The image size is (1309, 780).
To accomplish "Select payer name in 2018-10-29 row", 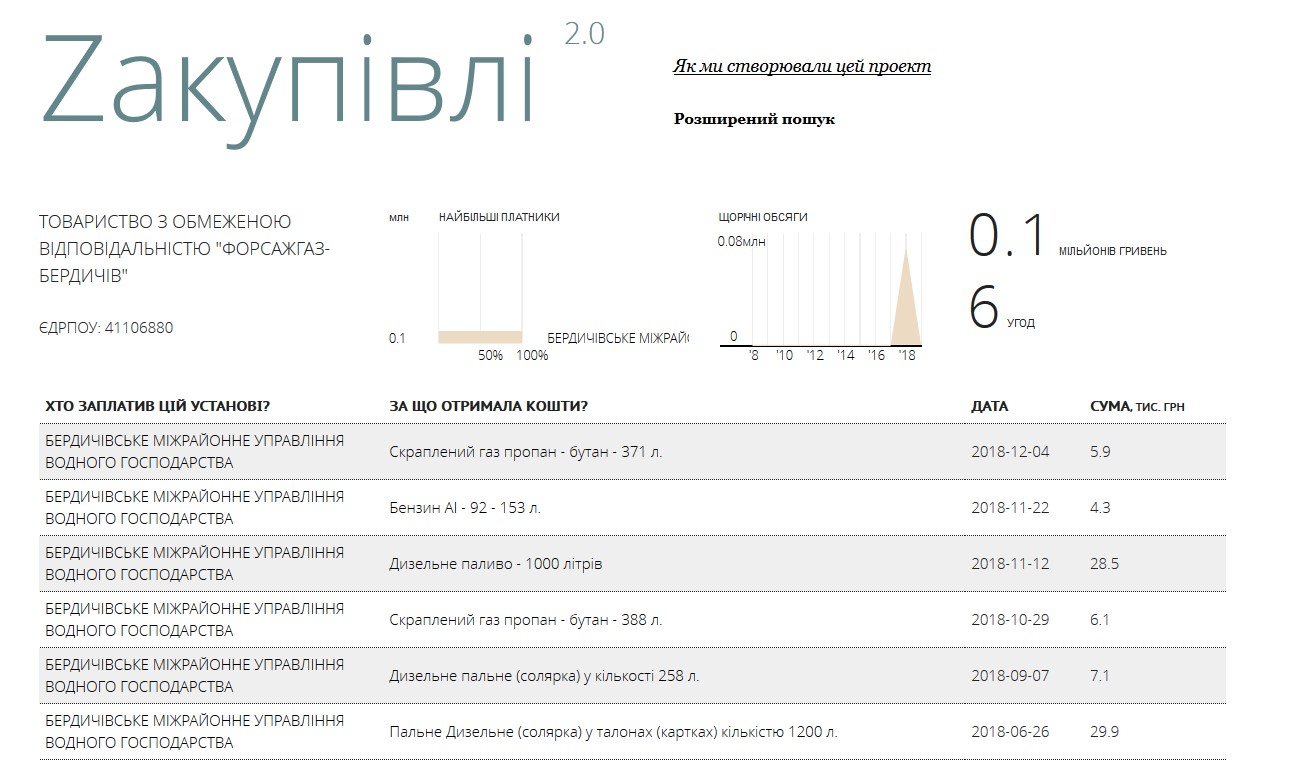I will [194, 619].
